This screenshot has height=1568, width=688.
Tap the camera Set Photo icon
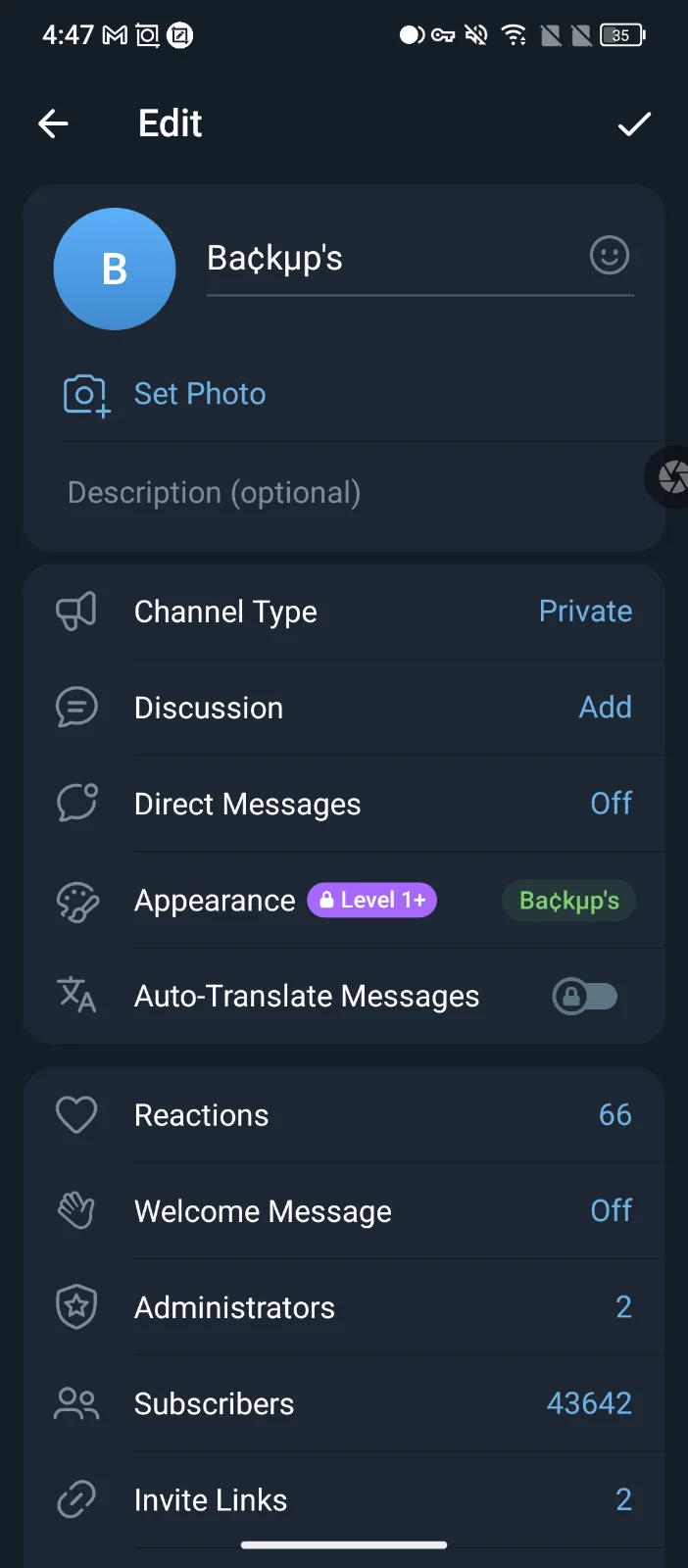[x=86, y=395]
